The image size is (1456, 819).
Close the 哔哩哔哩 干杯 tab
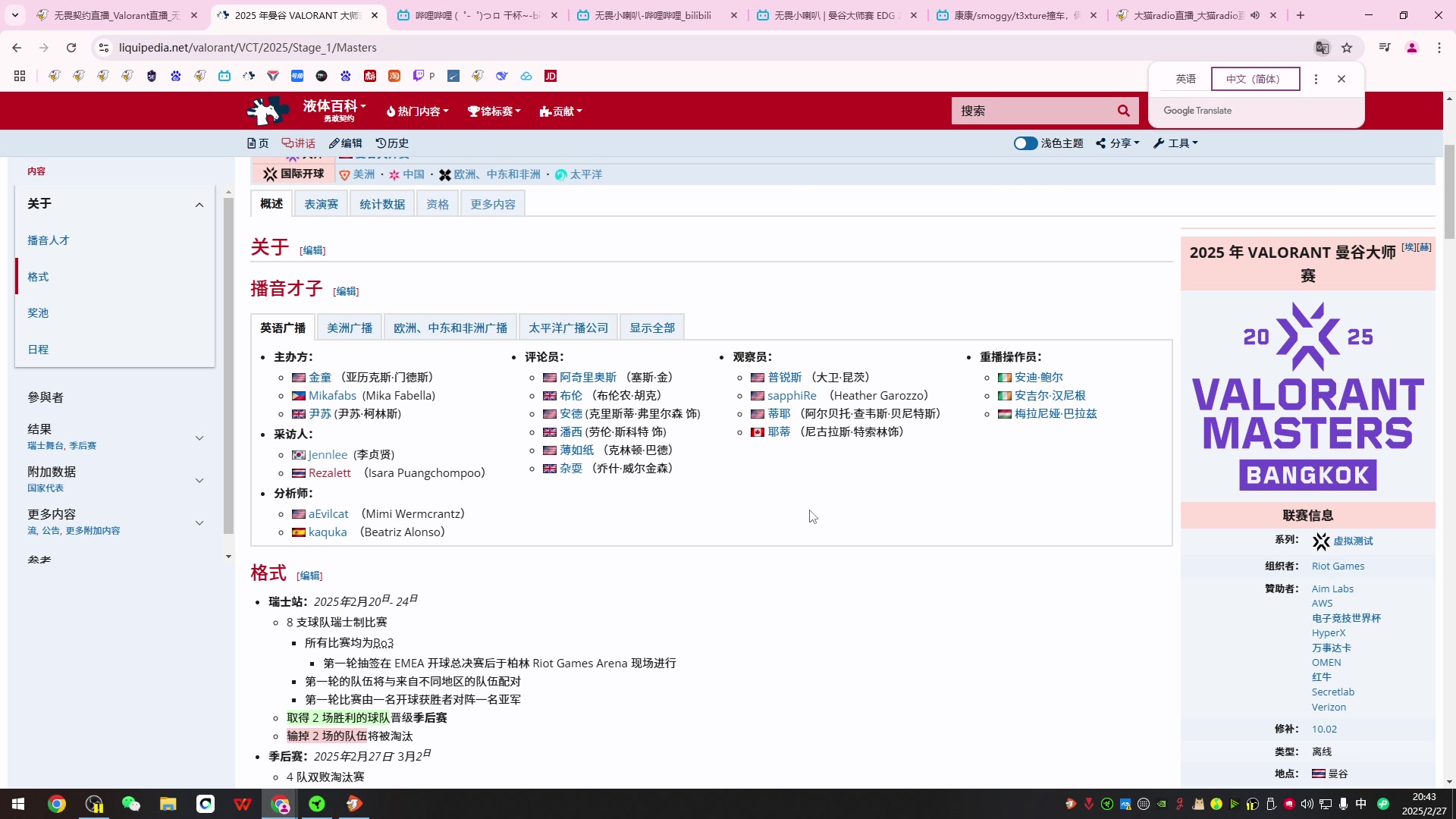tap(554, 15)
